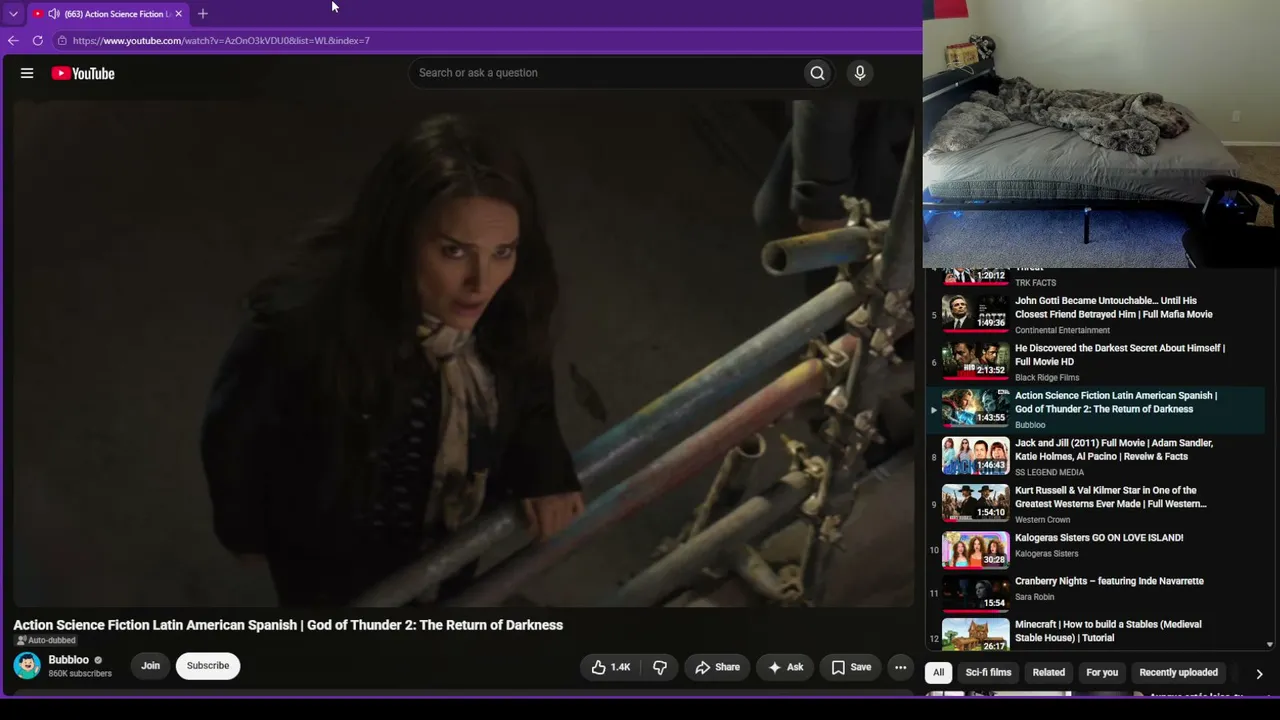Reload the page
The height and width of the screenshot is (720, 1280).
click(x=38, y=41)
